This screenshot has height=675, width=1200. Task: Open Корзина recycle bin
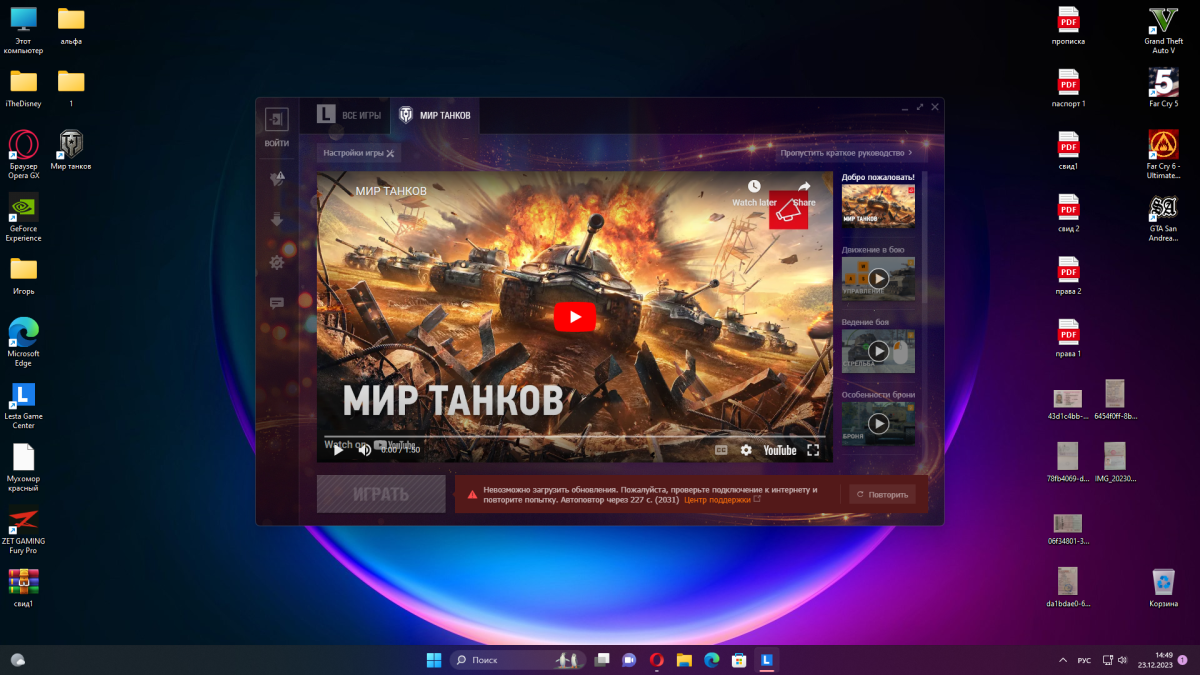(1163, 588)
